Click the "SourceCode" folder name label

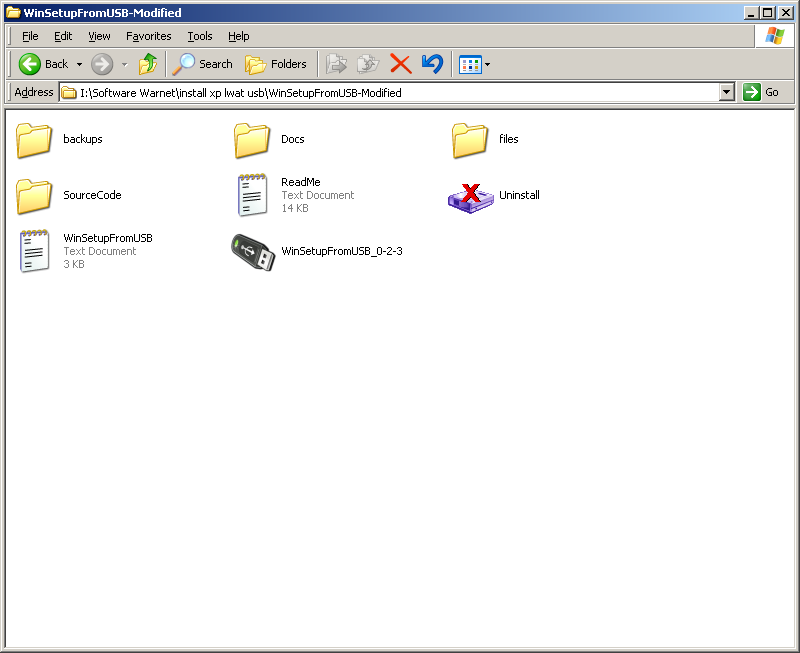92,195
